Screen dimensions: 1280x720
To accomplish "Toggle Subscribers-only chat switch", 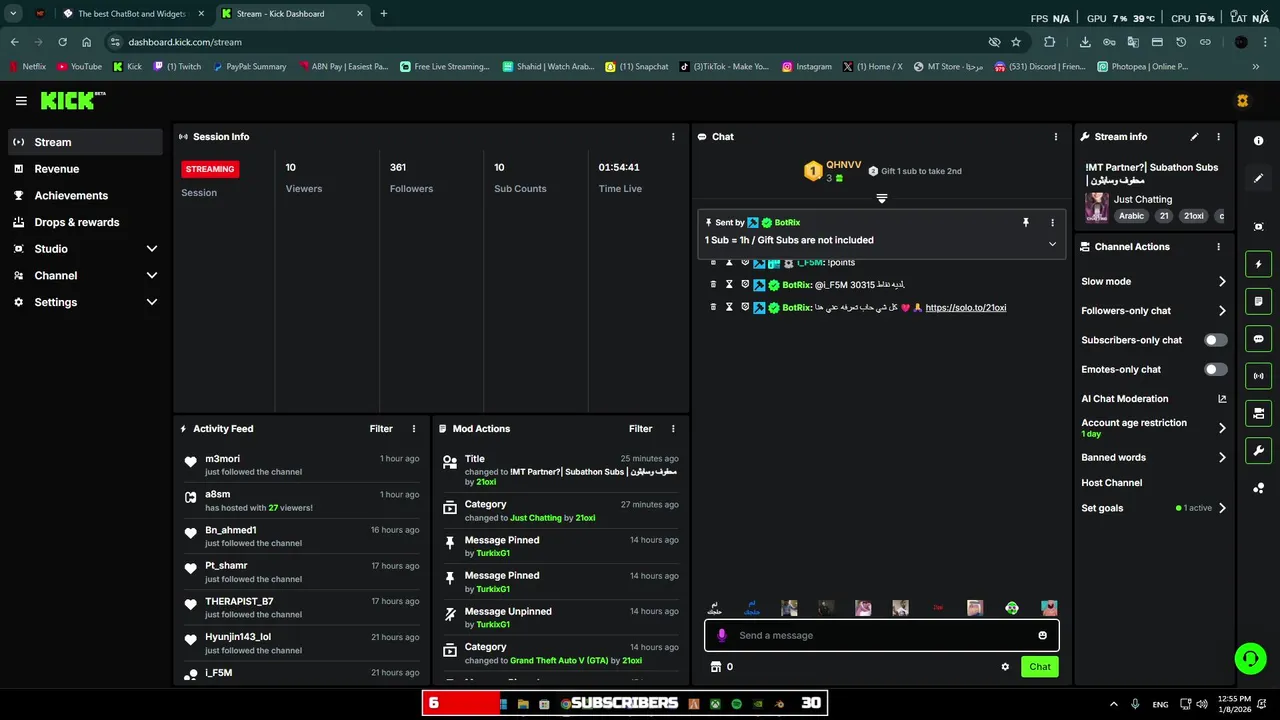I will (1215, 340).
